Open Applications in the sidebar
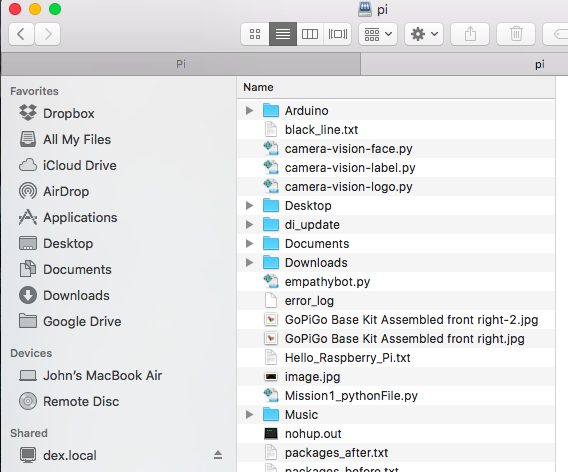568x472 pixels. pos(80,217)
